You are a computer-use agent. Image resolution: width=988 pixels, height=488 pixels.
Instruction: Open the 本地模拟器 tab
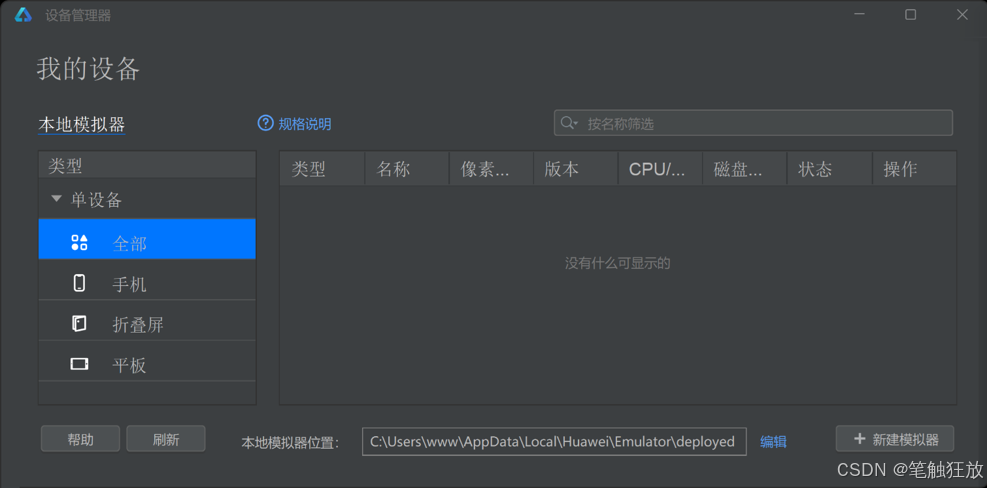pyautogui.click(x=82, y=124)
